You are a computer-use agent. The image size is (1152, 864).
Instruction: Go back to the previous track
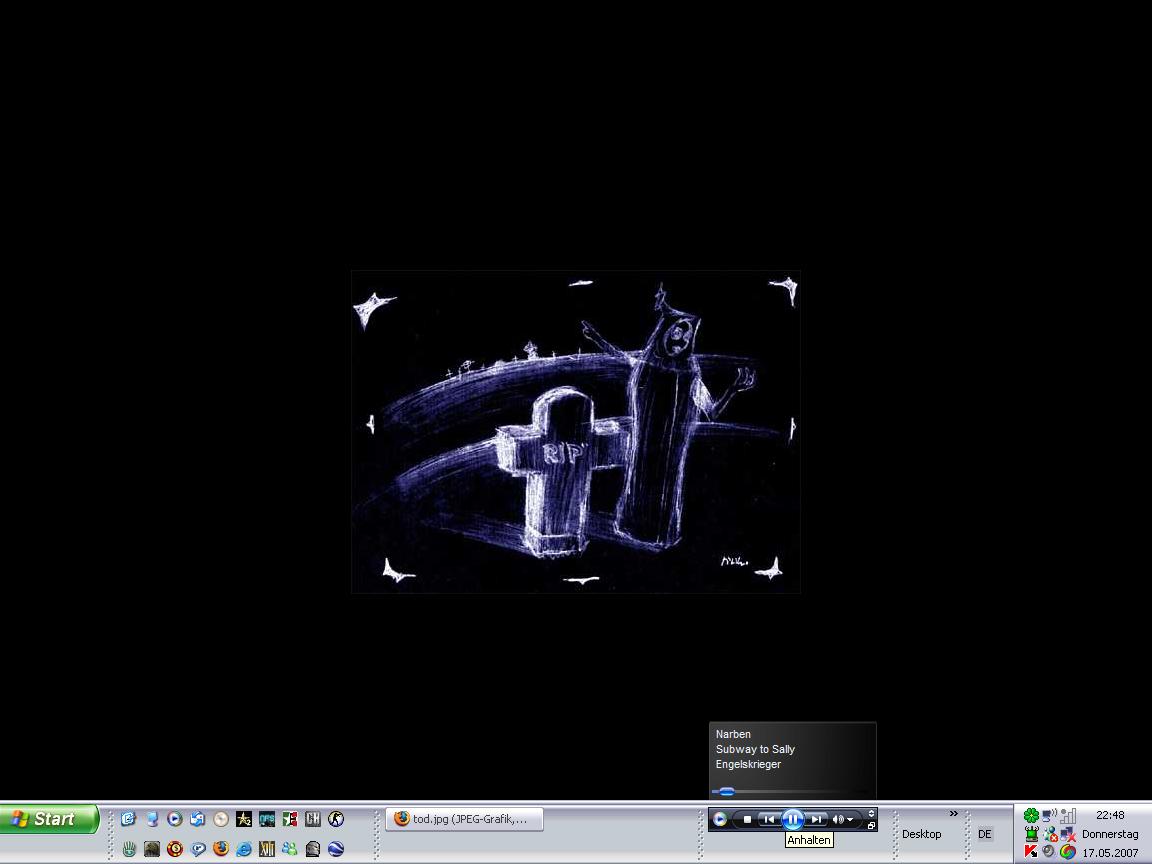point(768,819)
